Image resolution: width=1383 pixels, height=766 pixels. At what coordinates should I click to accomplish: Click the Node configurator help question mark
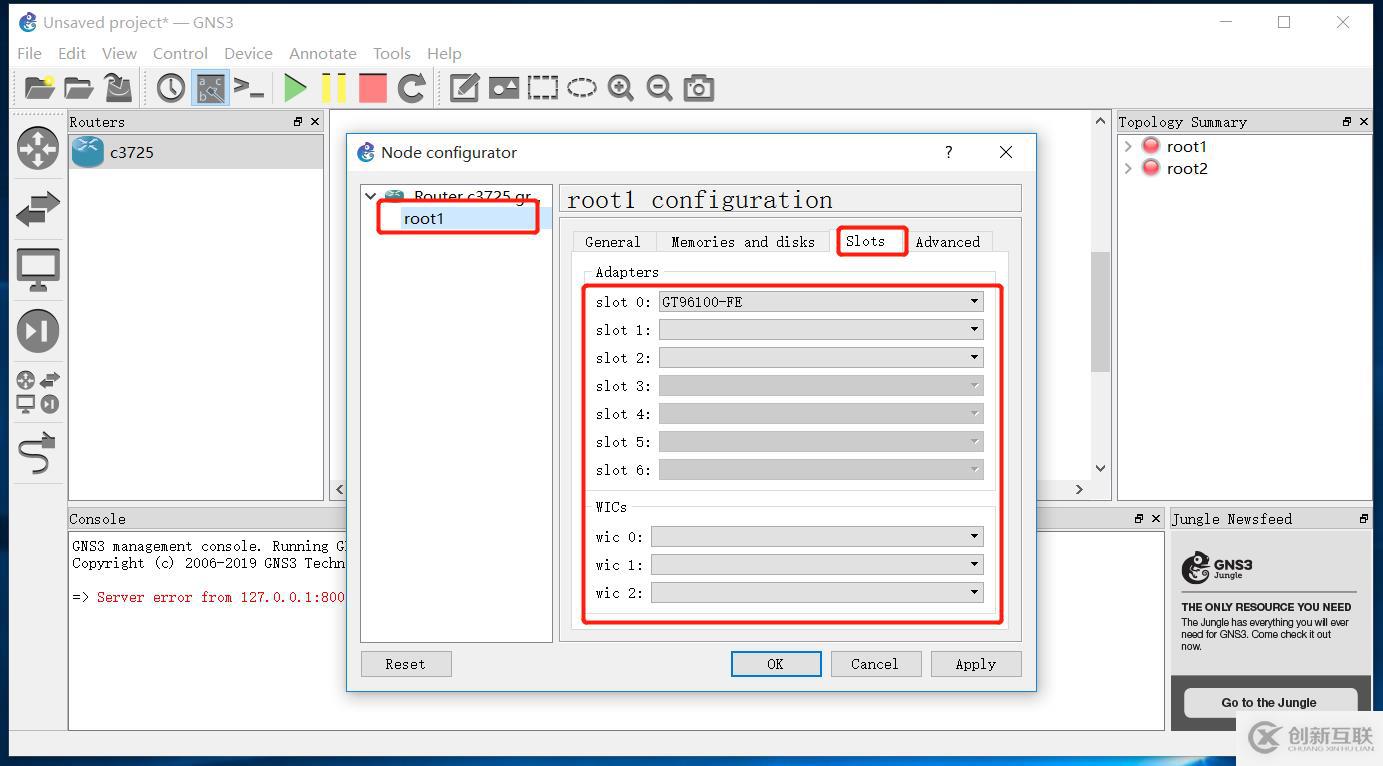pos(949,152)
